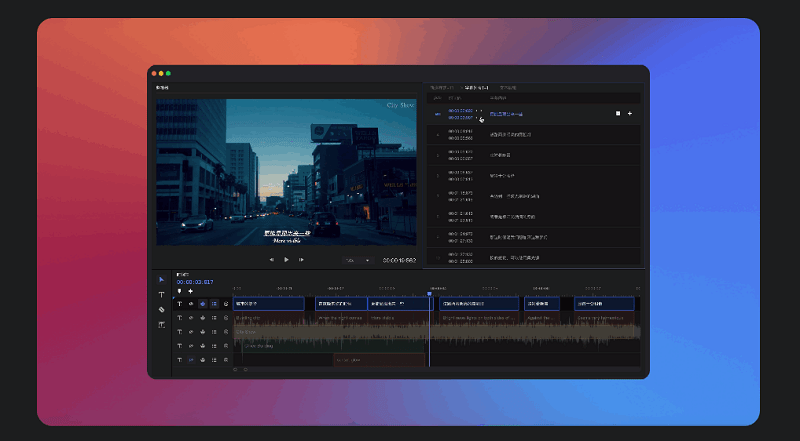Lock the Bustling city track
This screenshot has height=441, width=800.
226,318
